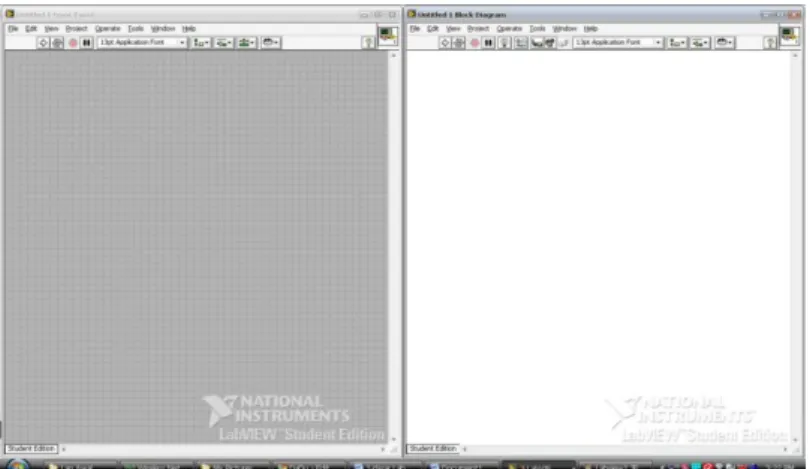The image size is (810, 469).
Task: Open Align Objects menu in Block Diagram
Action: click(x=677, y=42)
